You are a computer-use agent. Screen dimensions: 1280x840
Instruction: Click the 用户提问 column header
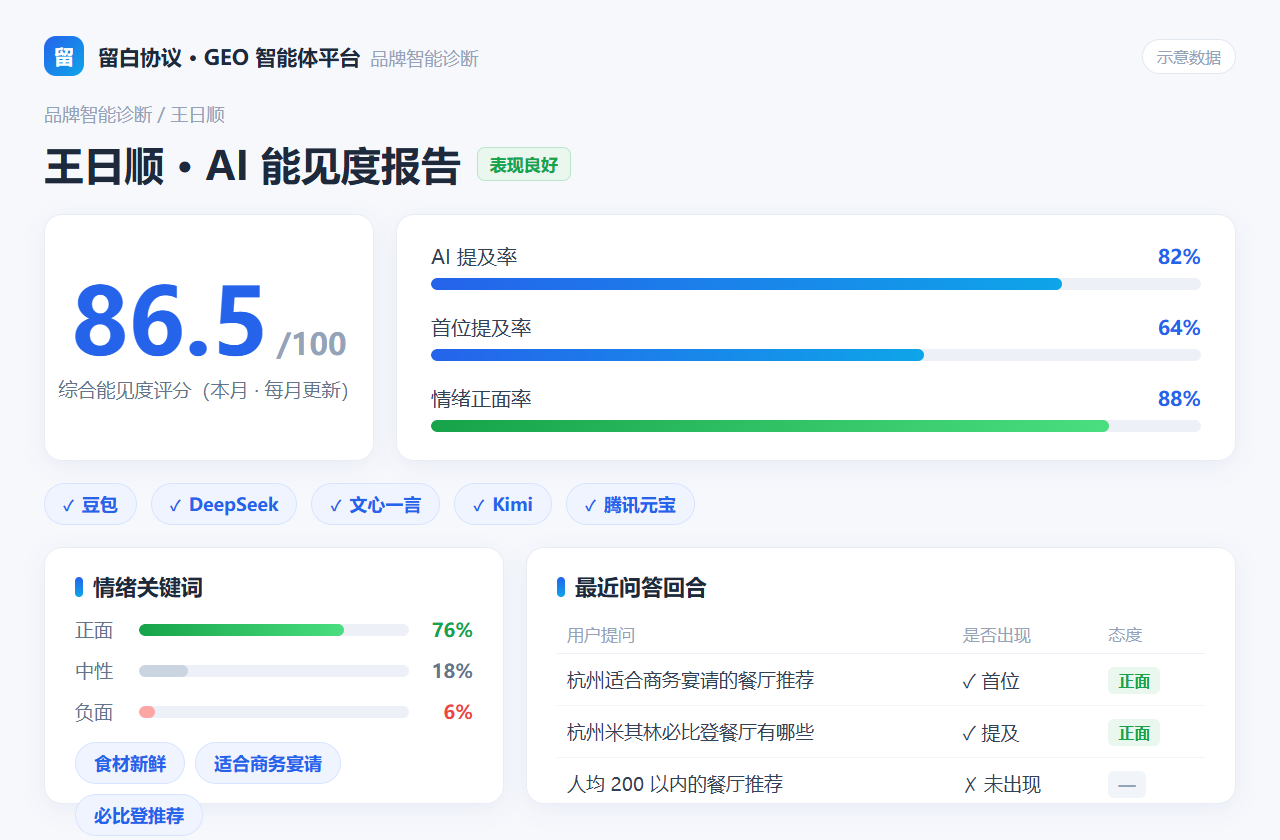click(x=601, y=635)
